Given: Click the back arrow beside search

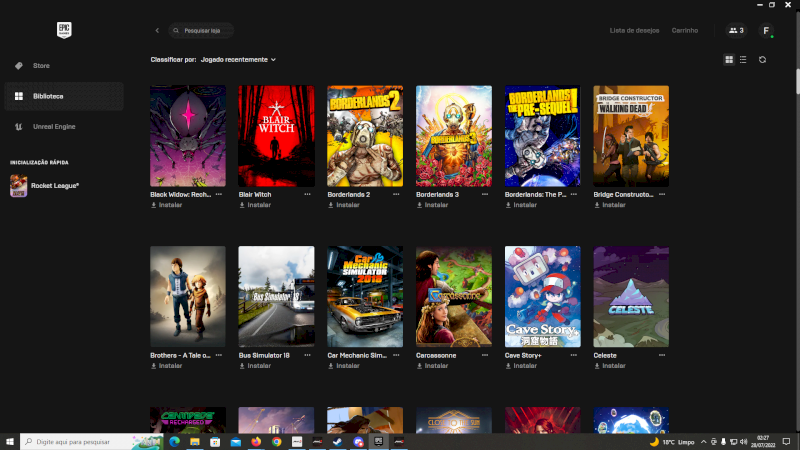Looking at the screenshot, I should pos(157,31).
